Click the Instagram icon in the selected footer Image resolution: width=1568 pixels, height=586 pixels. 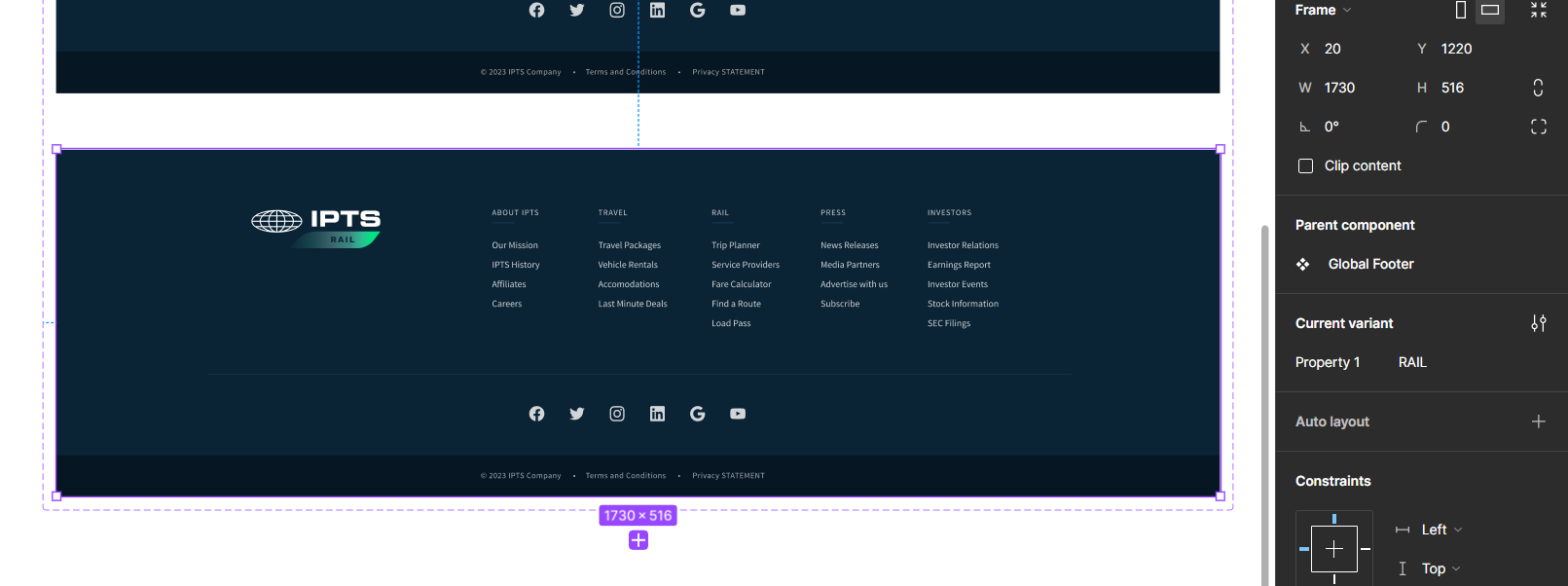point(617,414)
